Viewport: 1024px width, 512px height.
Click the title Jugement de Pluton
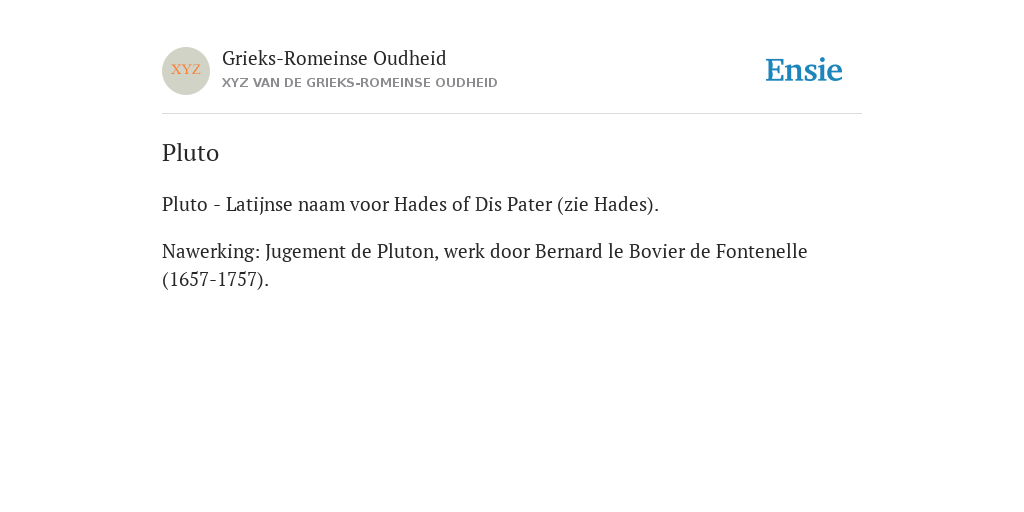[352, 252]
